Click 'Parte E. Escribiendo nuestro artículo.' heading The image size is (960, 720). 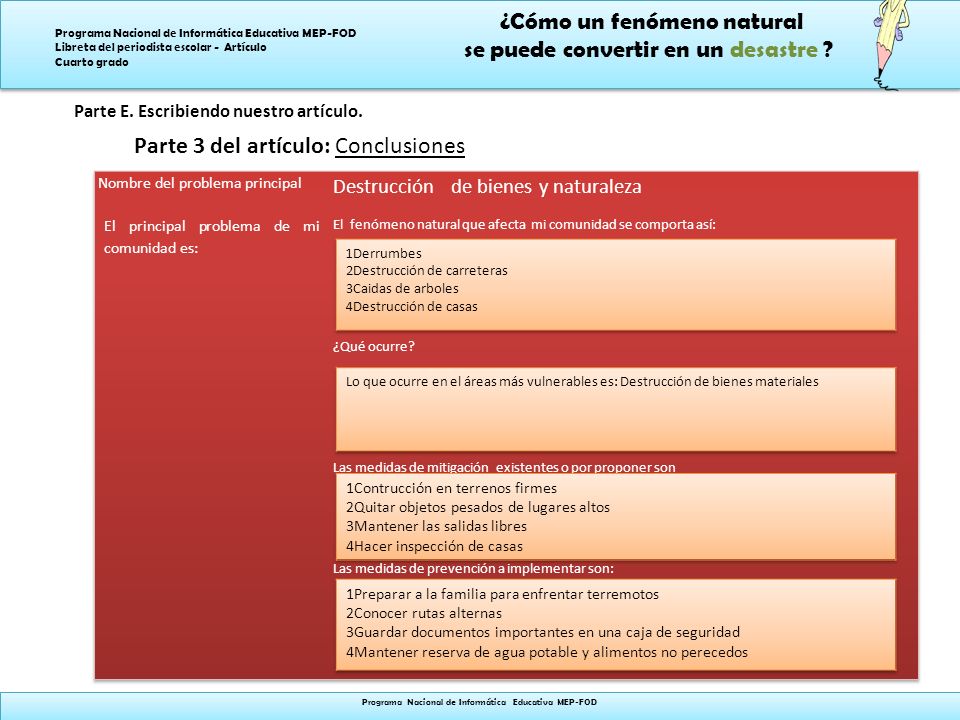(218, 111)
